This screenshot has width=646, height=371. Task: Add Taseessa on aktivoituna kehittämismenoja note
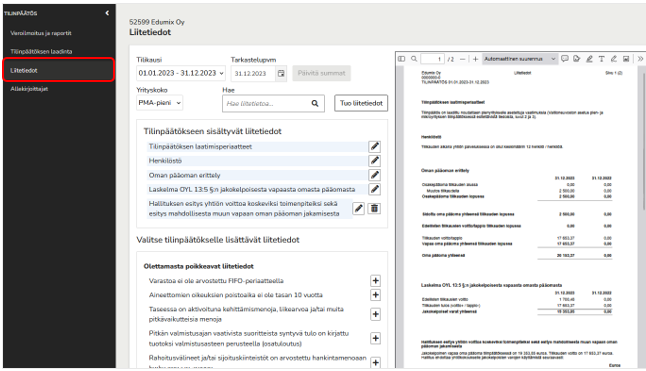click(x=375, y=314)
